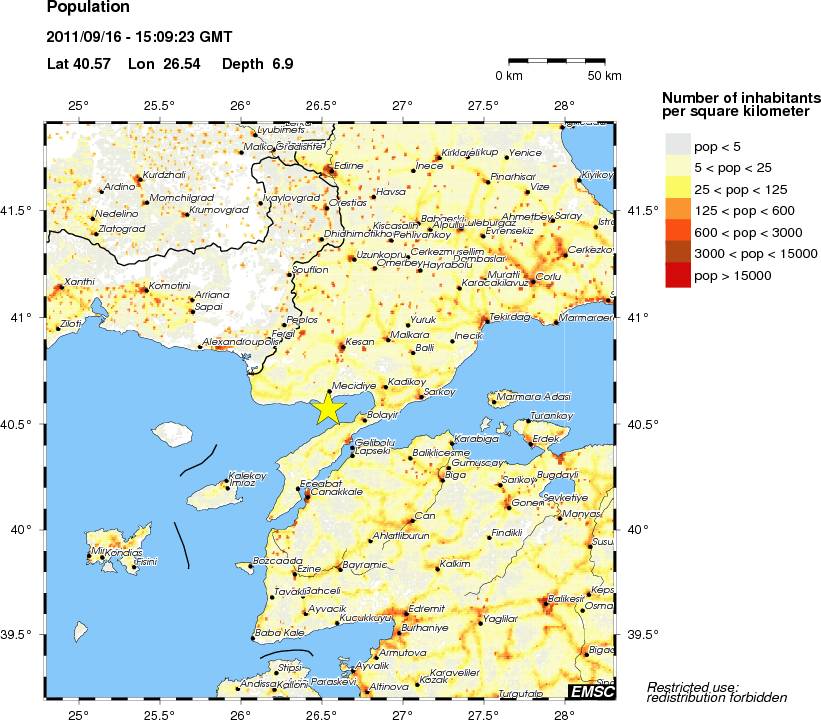Select the Marmara Adasi island label

(533, 397)
